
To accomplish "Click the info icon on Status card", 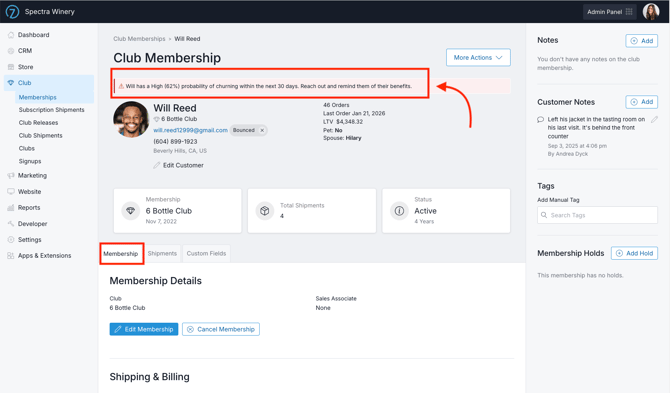I will click(x=399, y=211).
